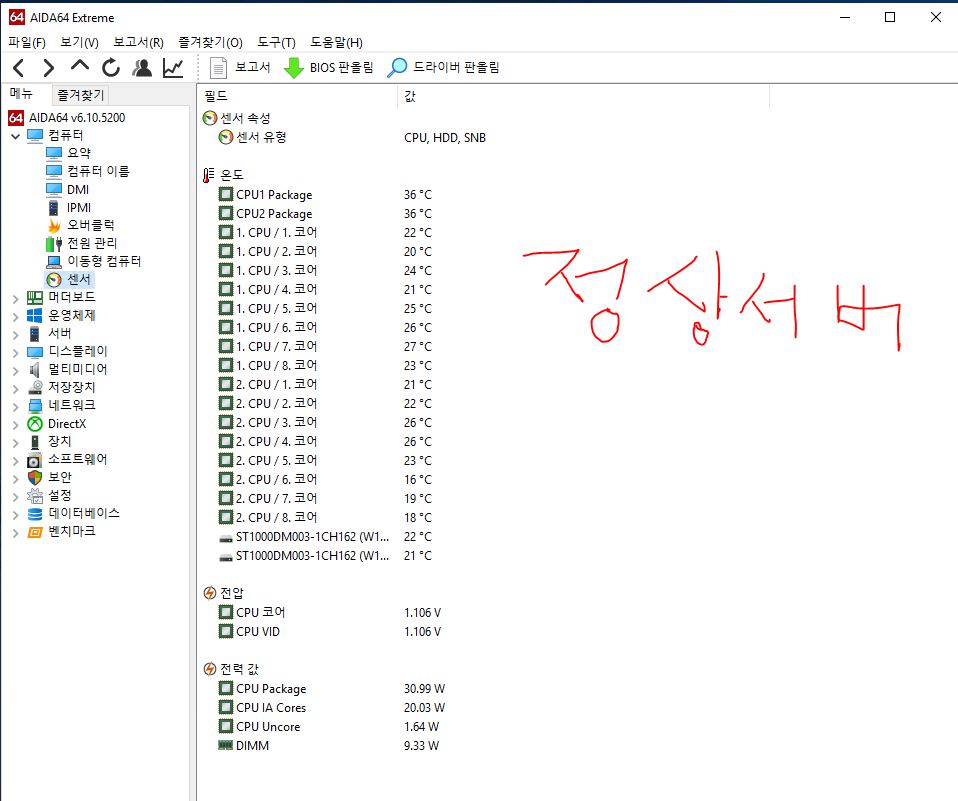Expand the DirectX tree node
958x801 pixels.
[x=16, y=425]
